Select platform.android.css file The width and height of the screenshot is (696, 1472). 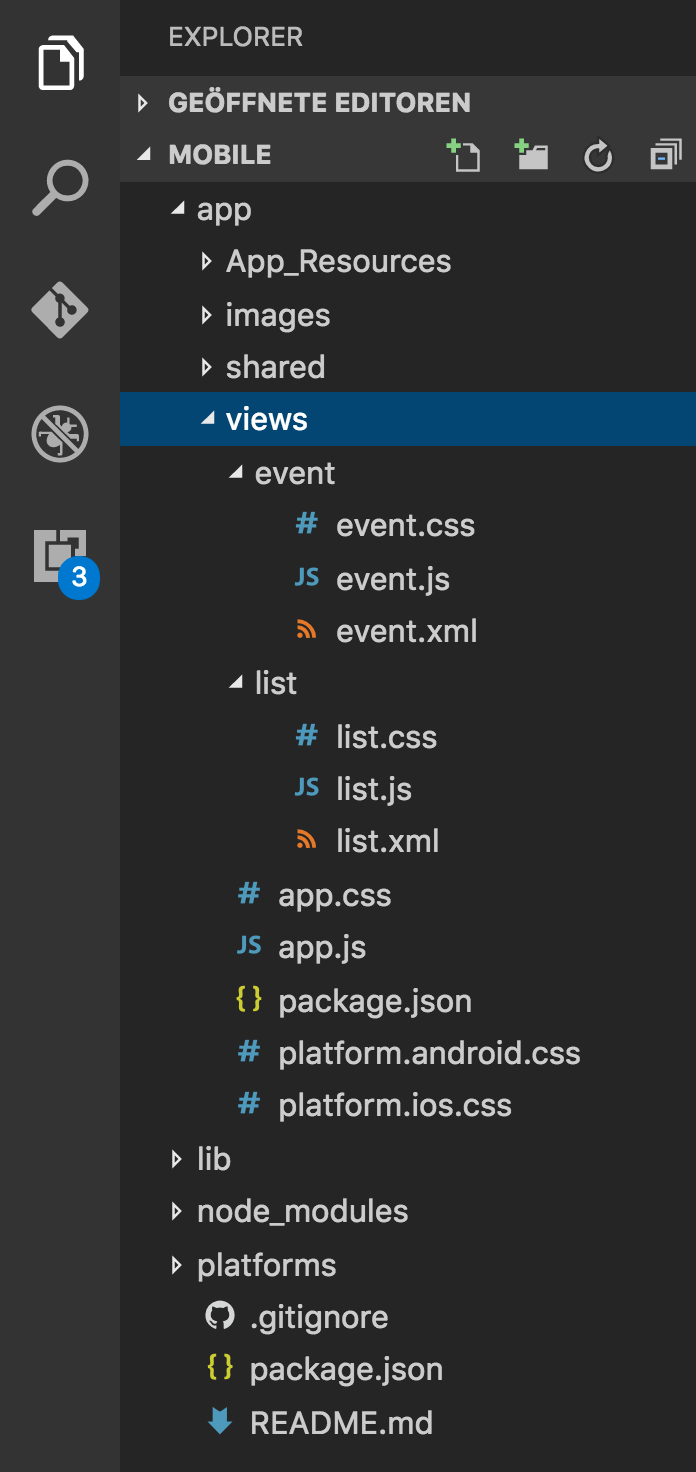click(x=429, y=1053)
